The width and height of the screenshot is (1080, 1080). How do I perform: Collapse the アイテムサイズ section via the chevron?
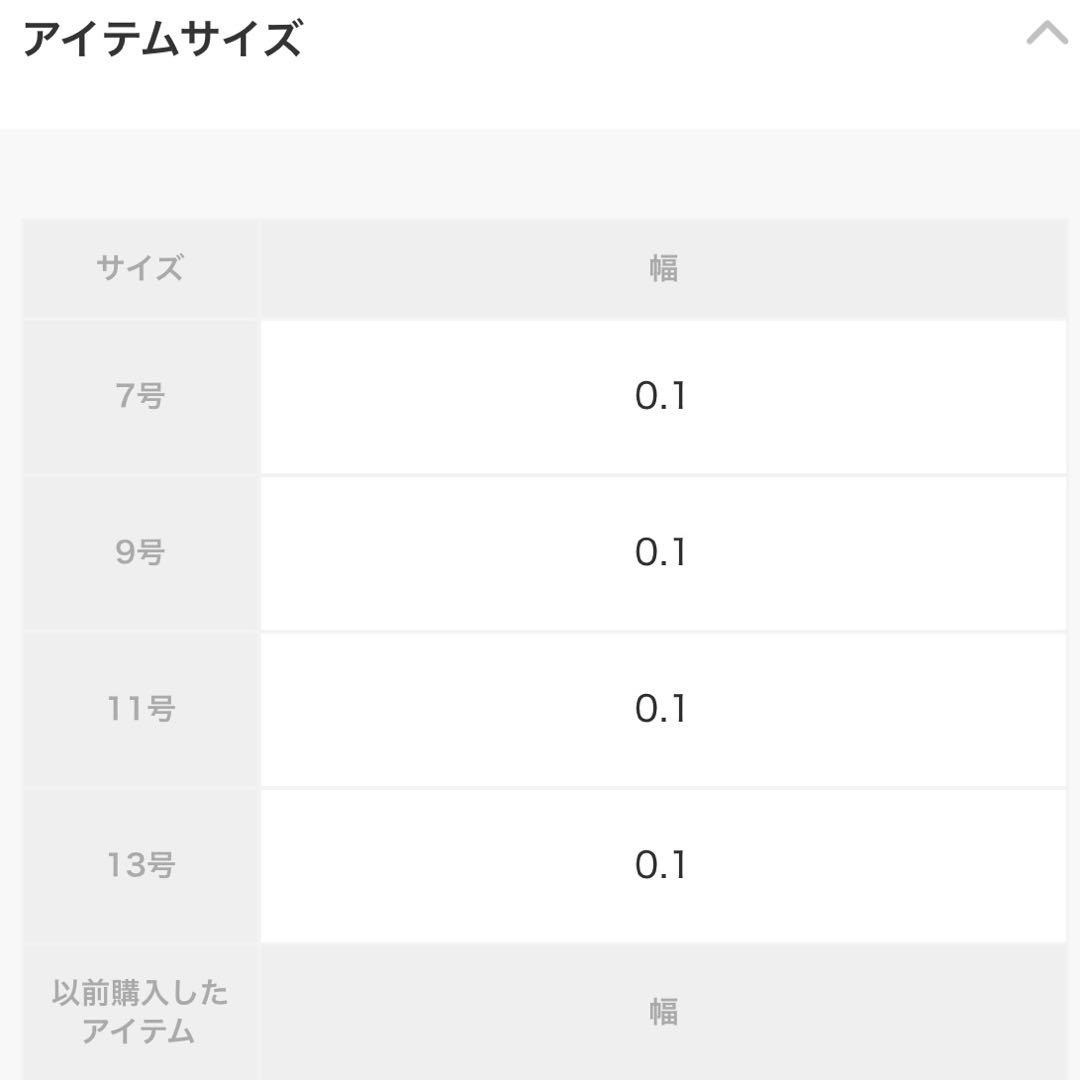click(1046, 34)
